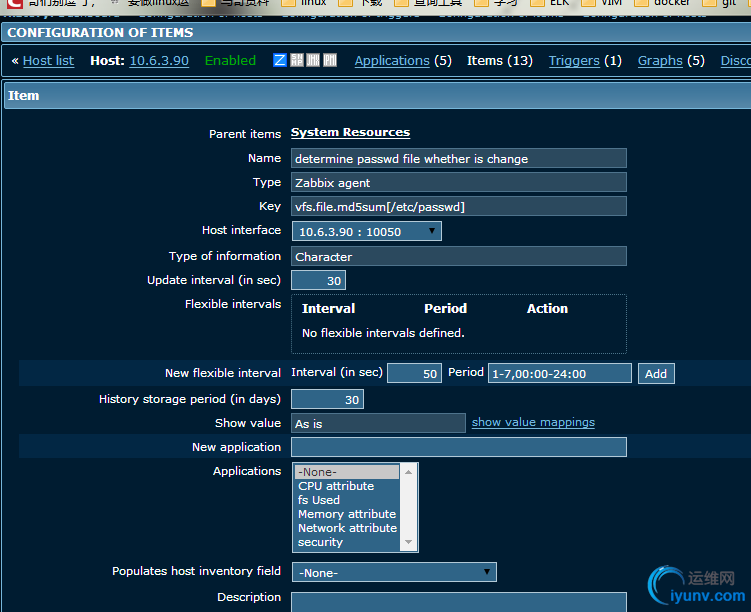Focus the Description text area
The height and width of the screenshot is (612, 751).
[458, 602]
